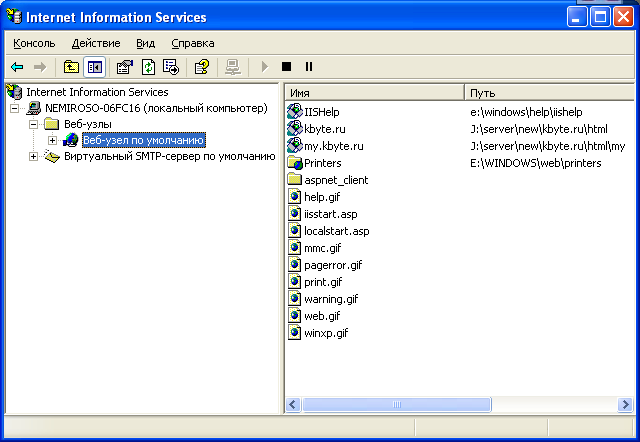Select the aspnet_client name entry
Image resolution: width=640 pixels, height=442 pixels.
click(336, 180)
